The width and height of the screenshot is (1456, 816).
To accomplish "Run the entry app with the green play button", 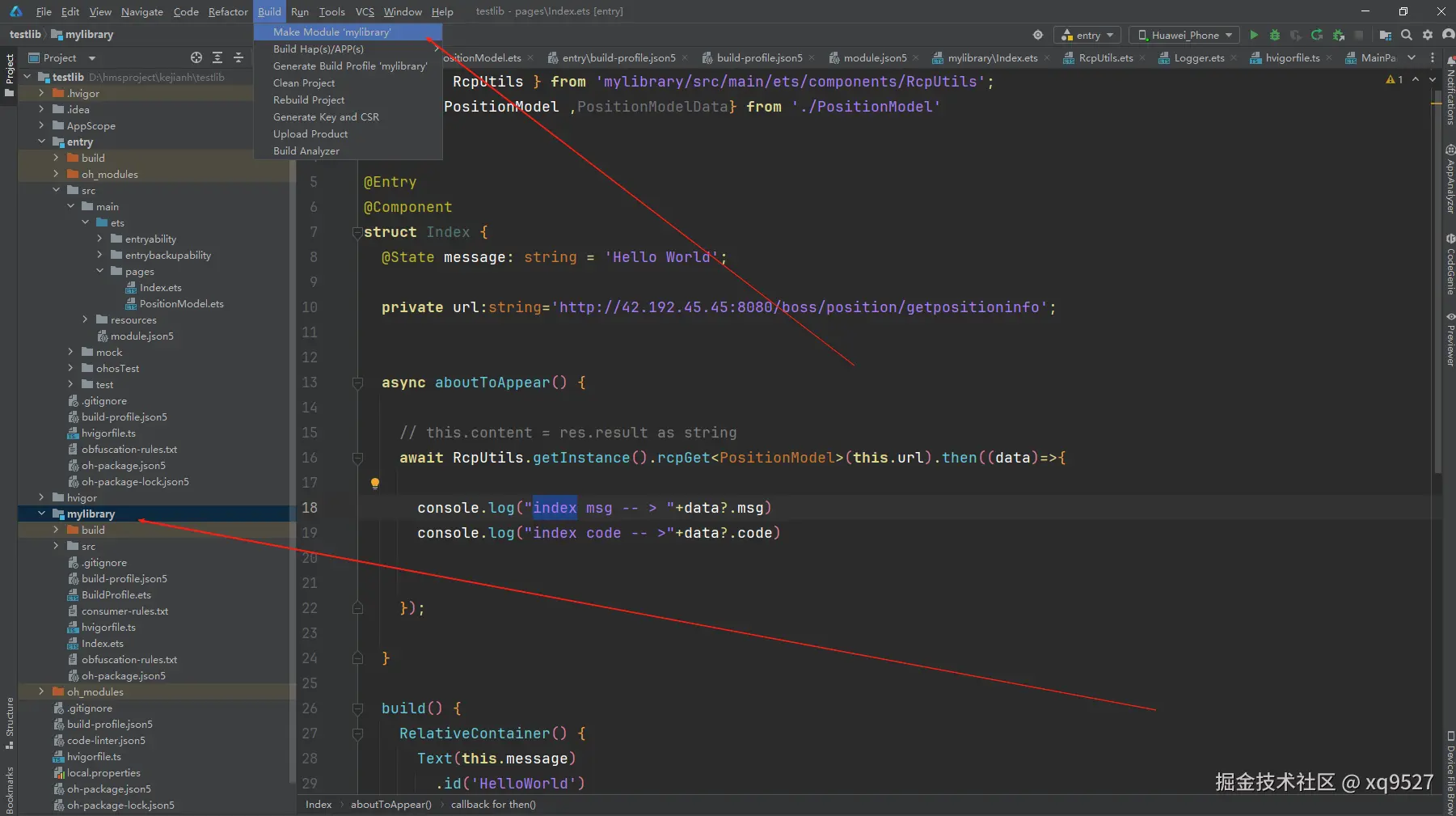I will [x=1254, y=35].
